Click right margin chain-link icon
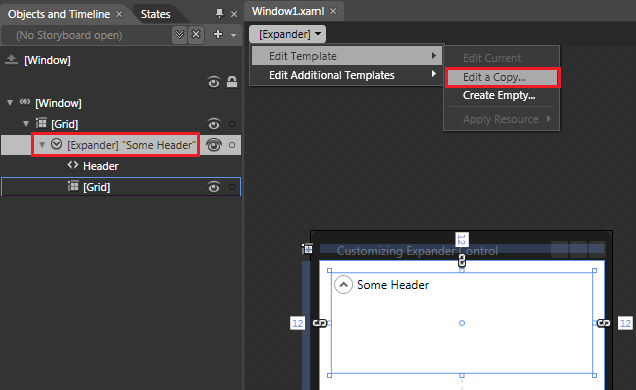 click(604, 323)
